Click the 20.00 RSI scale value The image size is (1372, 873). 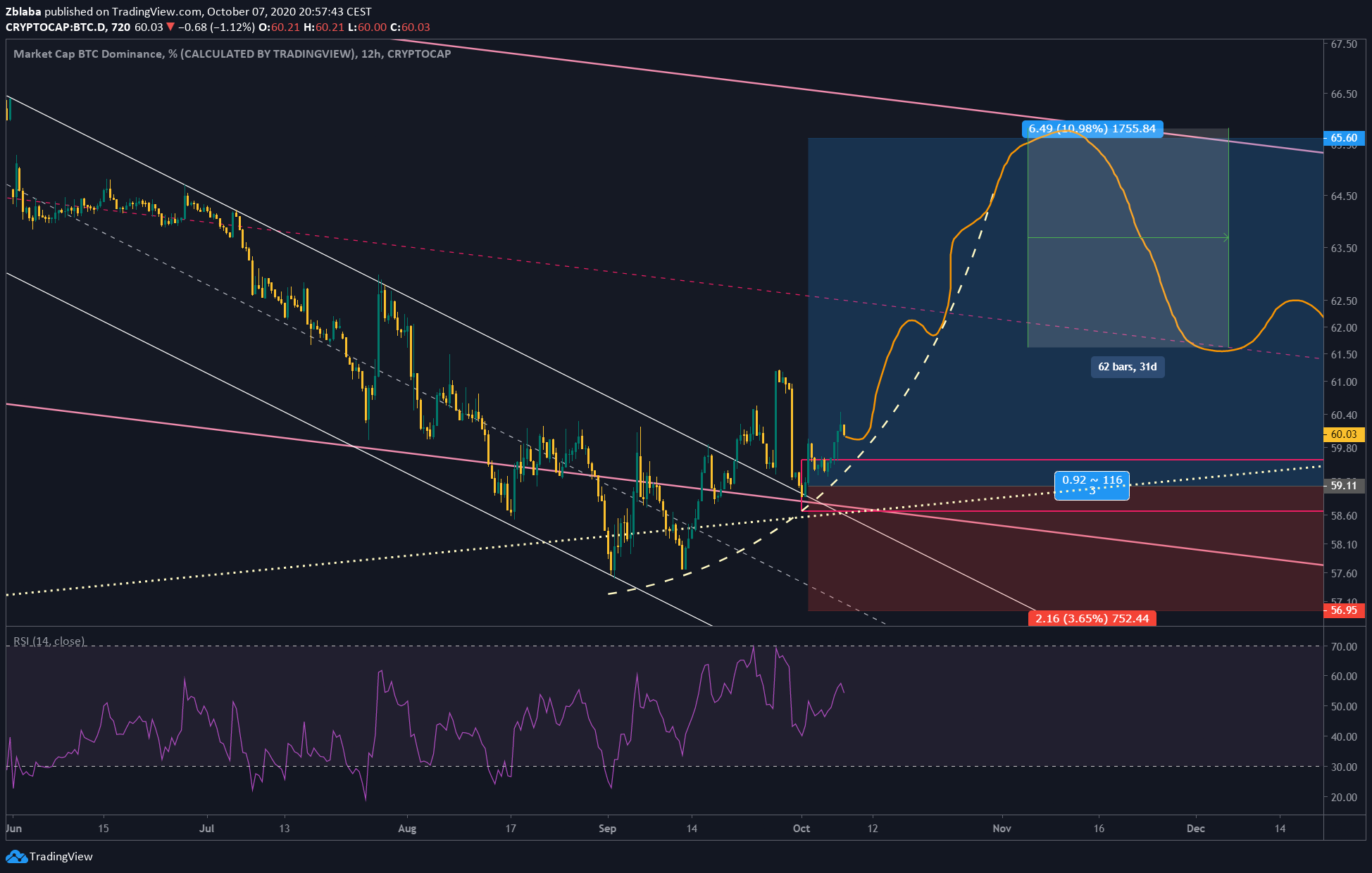coord(1344,798)
